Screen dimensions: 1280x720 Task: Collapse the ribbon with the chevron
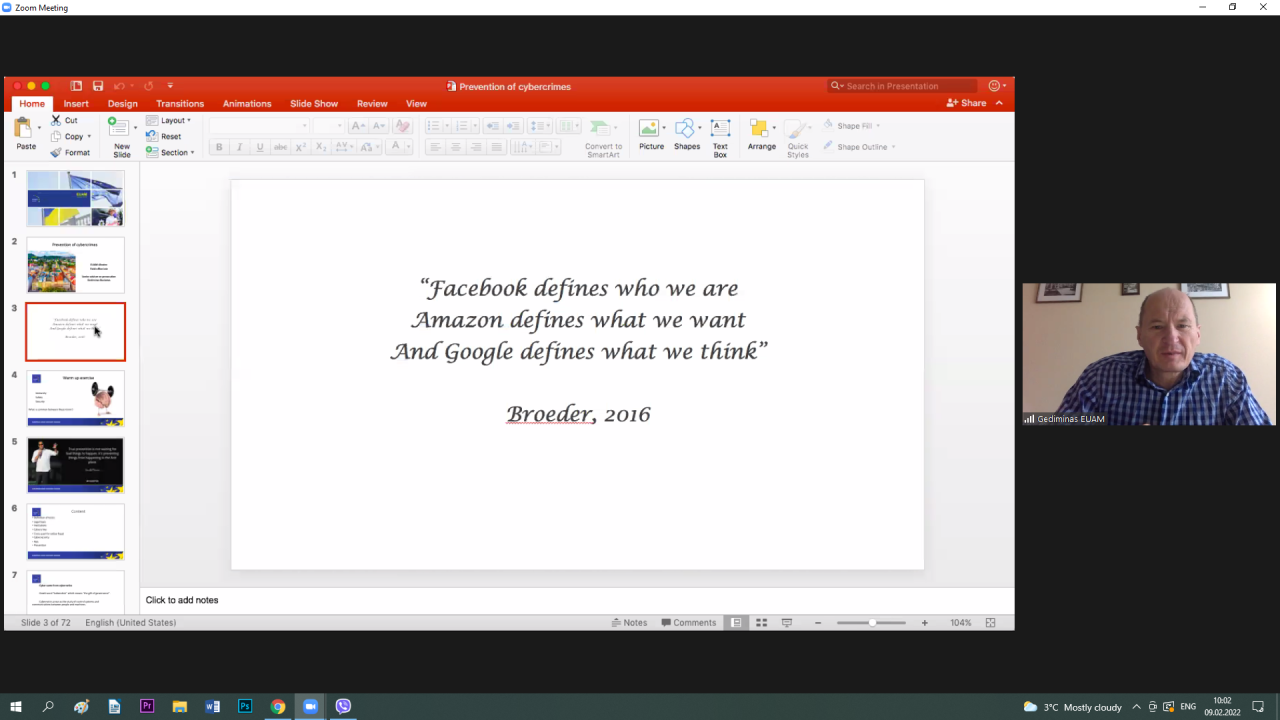999,103
